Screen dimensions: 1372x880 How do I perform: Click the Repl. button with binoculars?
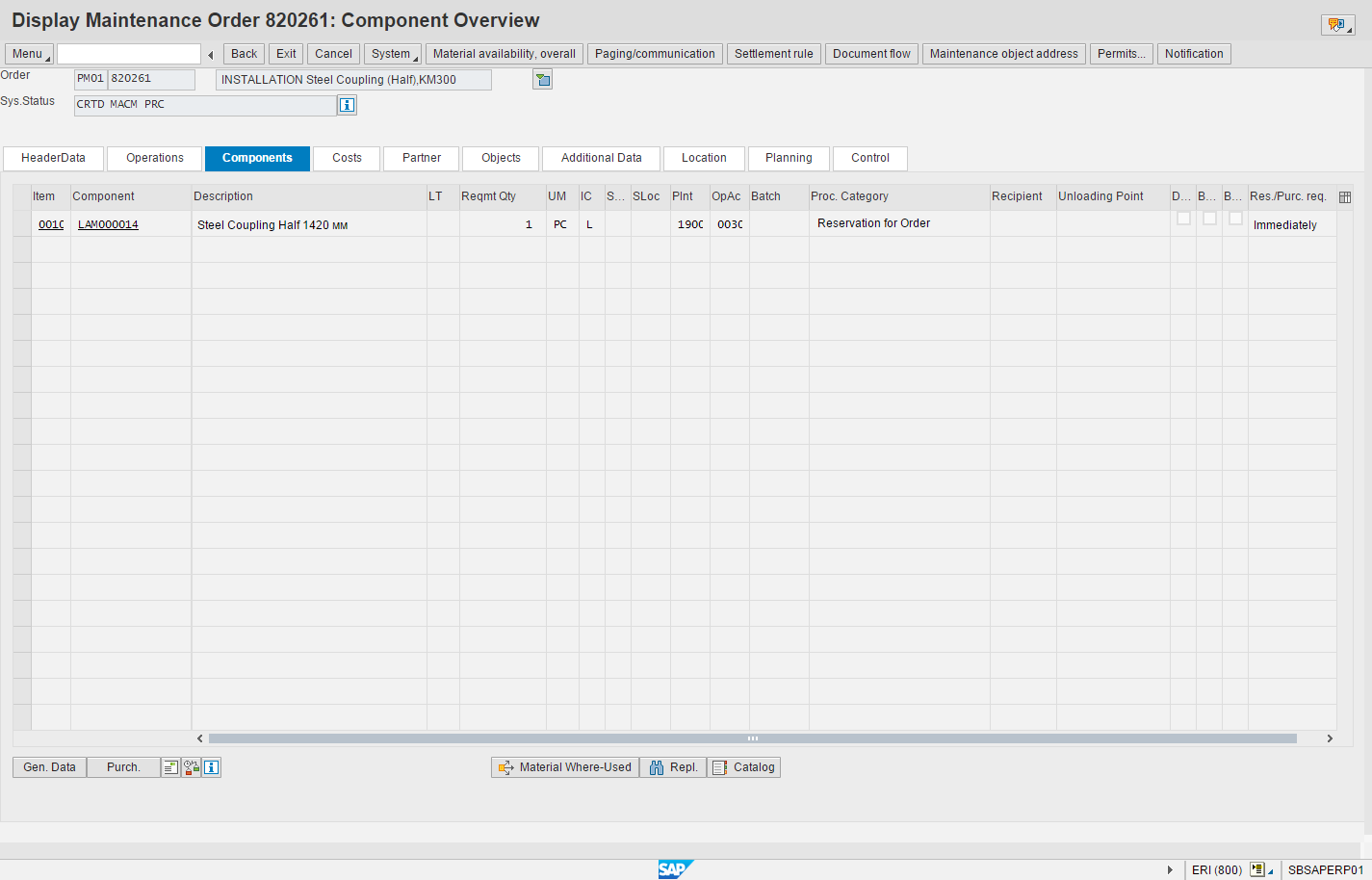(673, 767)
